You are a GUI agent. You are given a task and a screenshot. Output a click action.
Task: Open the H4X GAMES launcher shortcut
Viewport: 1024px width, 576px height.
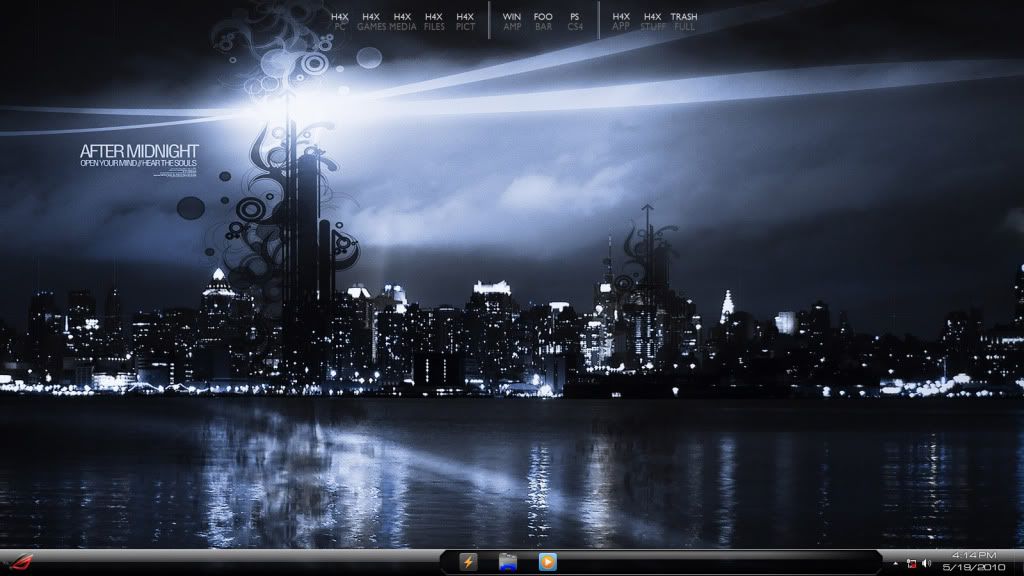371,22
